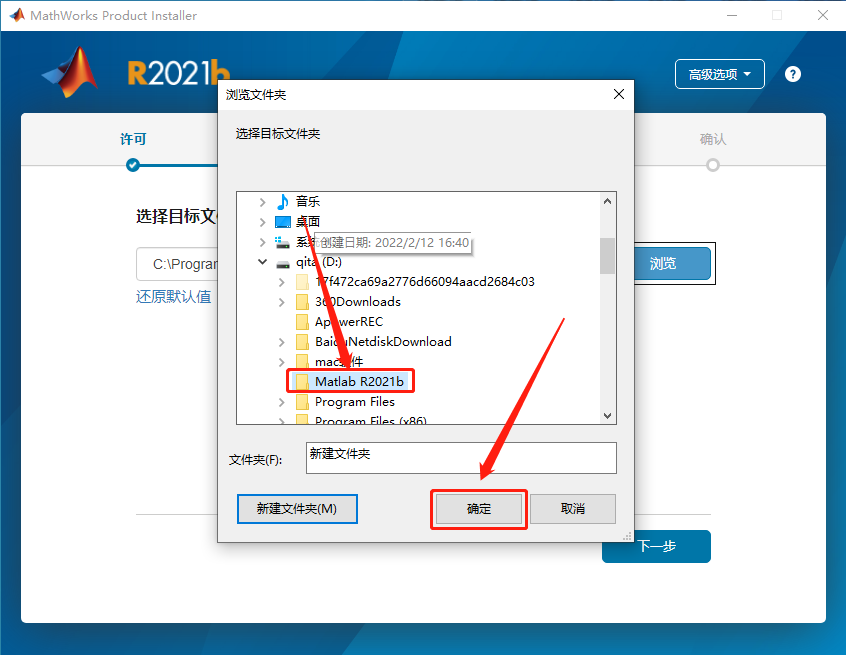Click the destination path input field
The width and height of the screenshot is (846, 655).
[177, 264]
